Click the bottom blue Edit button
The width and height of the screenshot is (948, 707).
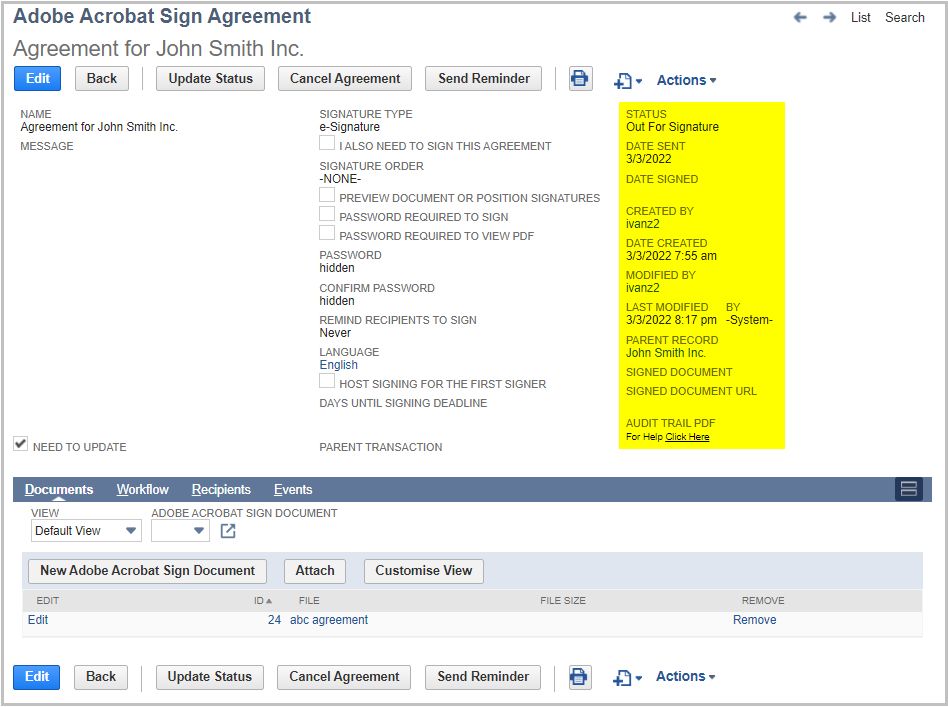click(x=37, y=677)
